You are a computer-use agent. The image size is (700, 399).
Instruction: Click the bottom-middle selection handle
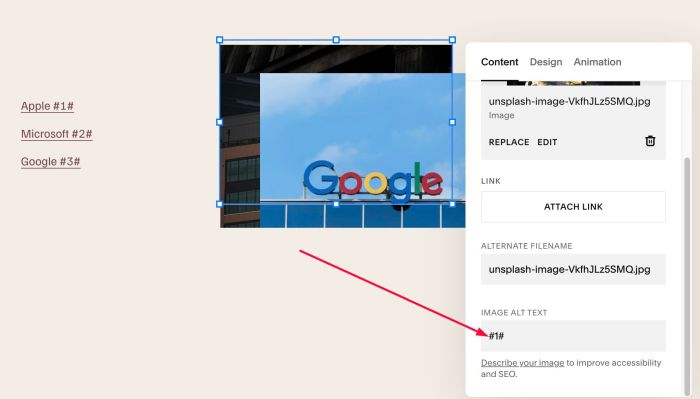coord(336,204)
